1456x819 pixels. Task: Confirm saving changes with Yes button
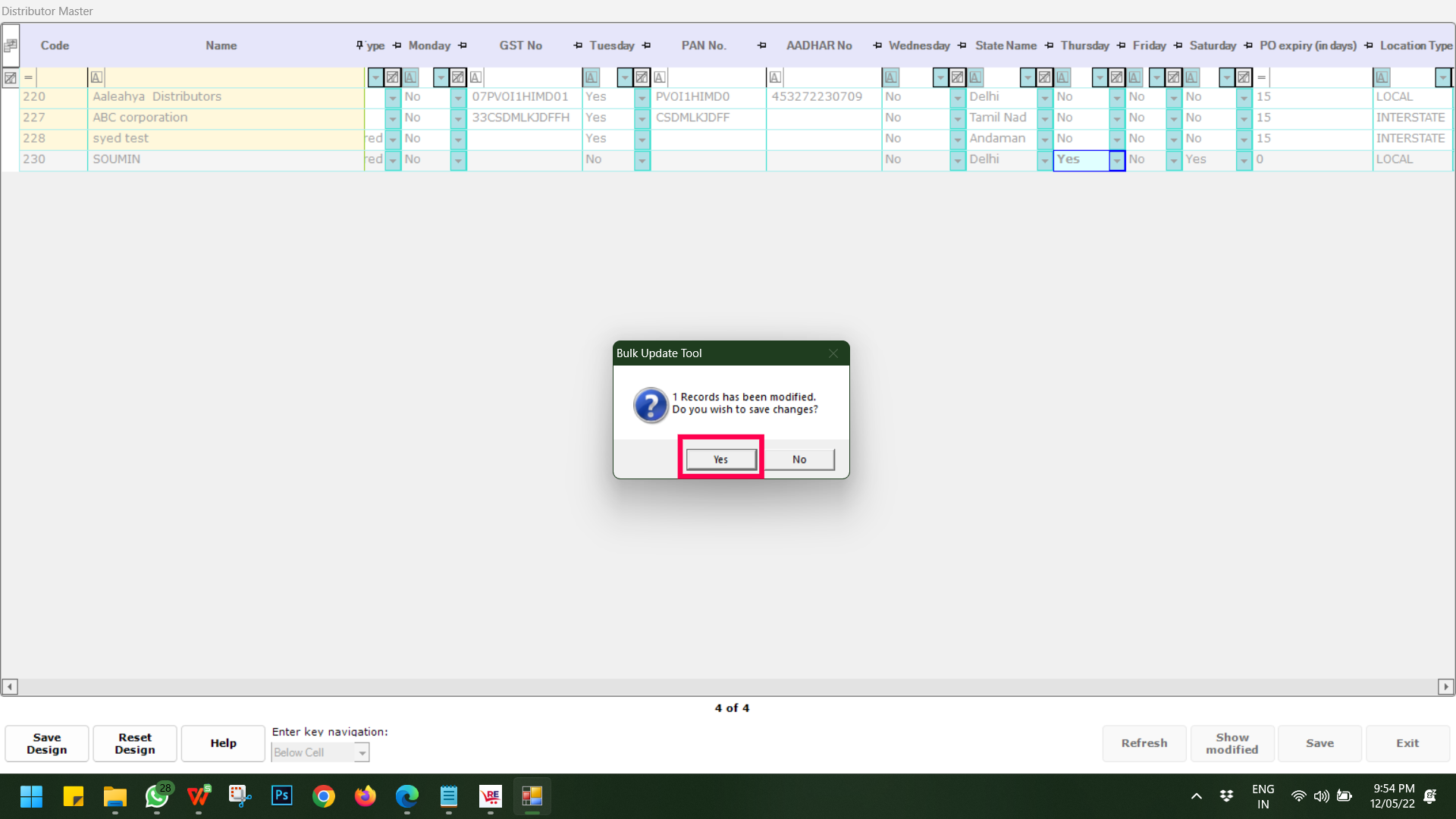point(720,460)
